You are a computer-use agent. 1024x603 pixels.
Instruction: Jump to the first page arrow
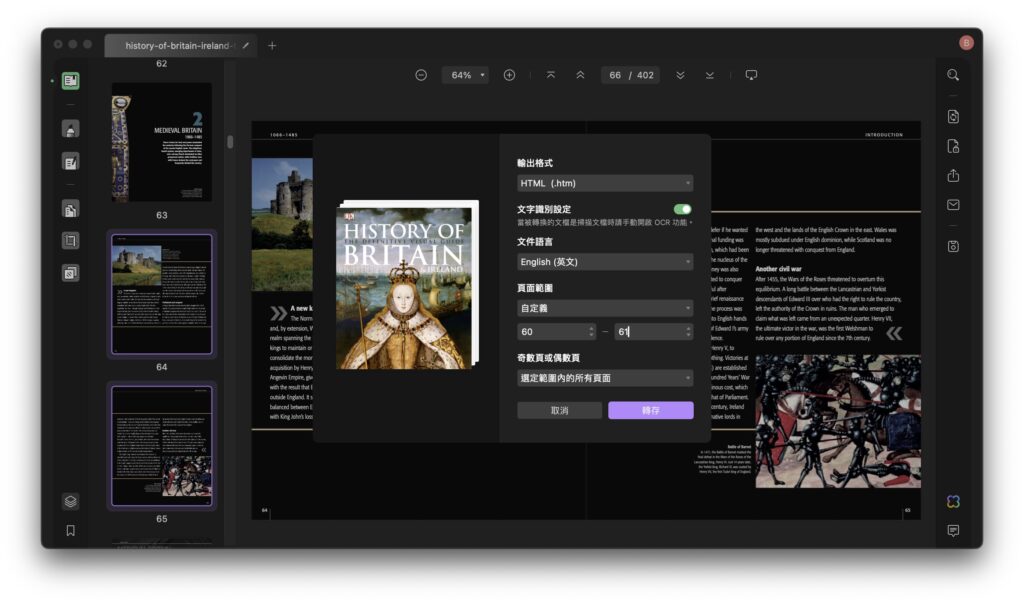coord(551,75)
